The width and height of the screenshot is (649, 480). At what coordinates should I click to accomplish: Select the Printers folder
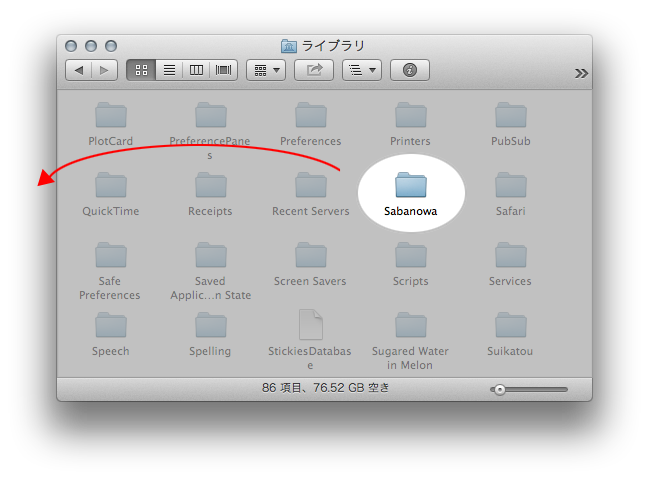point(411,115)
